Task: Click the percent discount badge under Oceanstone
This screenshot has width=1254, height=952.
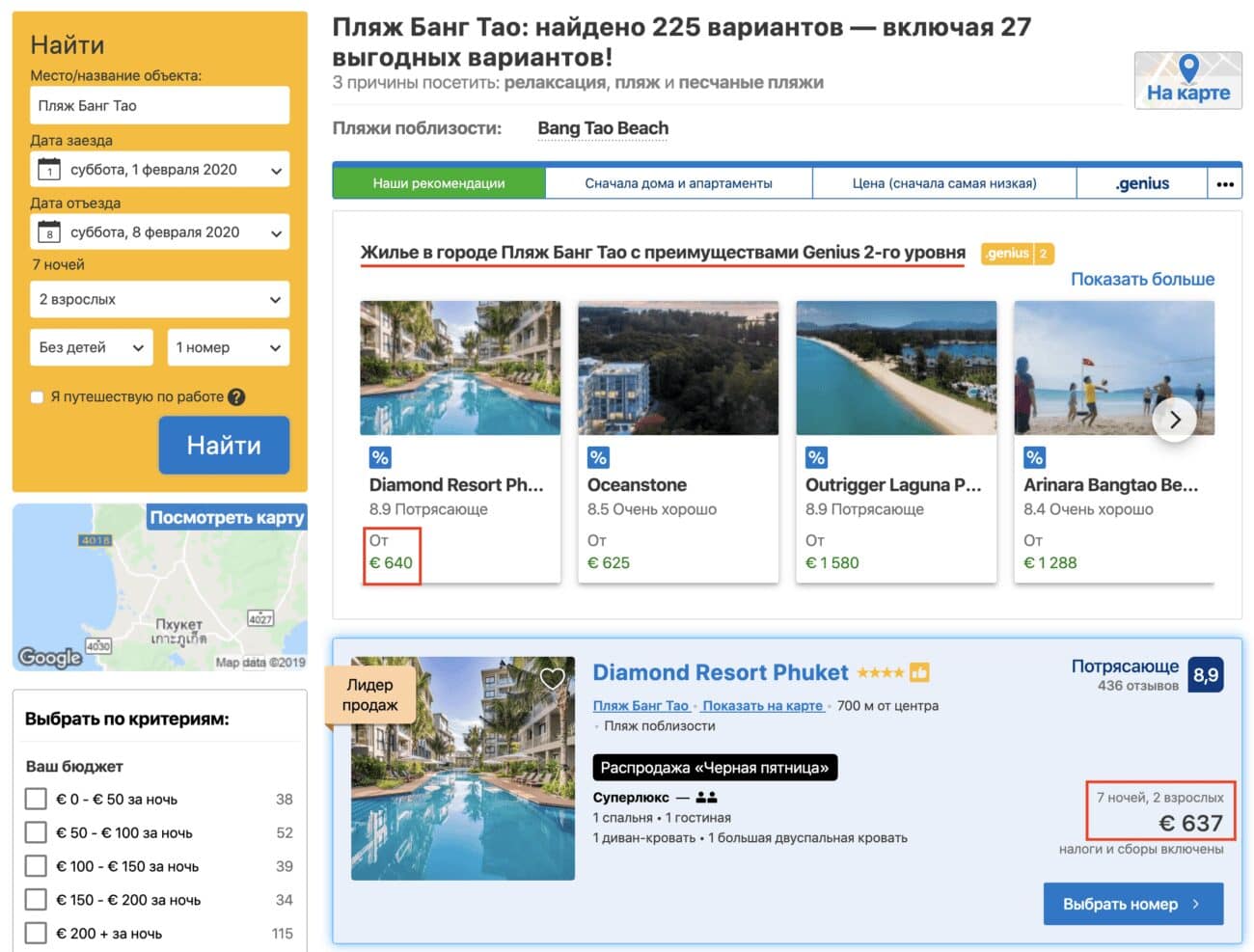Action: pyautogui.click(x=598, y=457)
